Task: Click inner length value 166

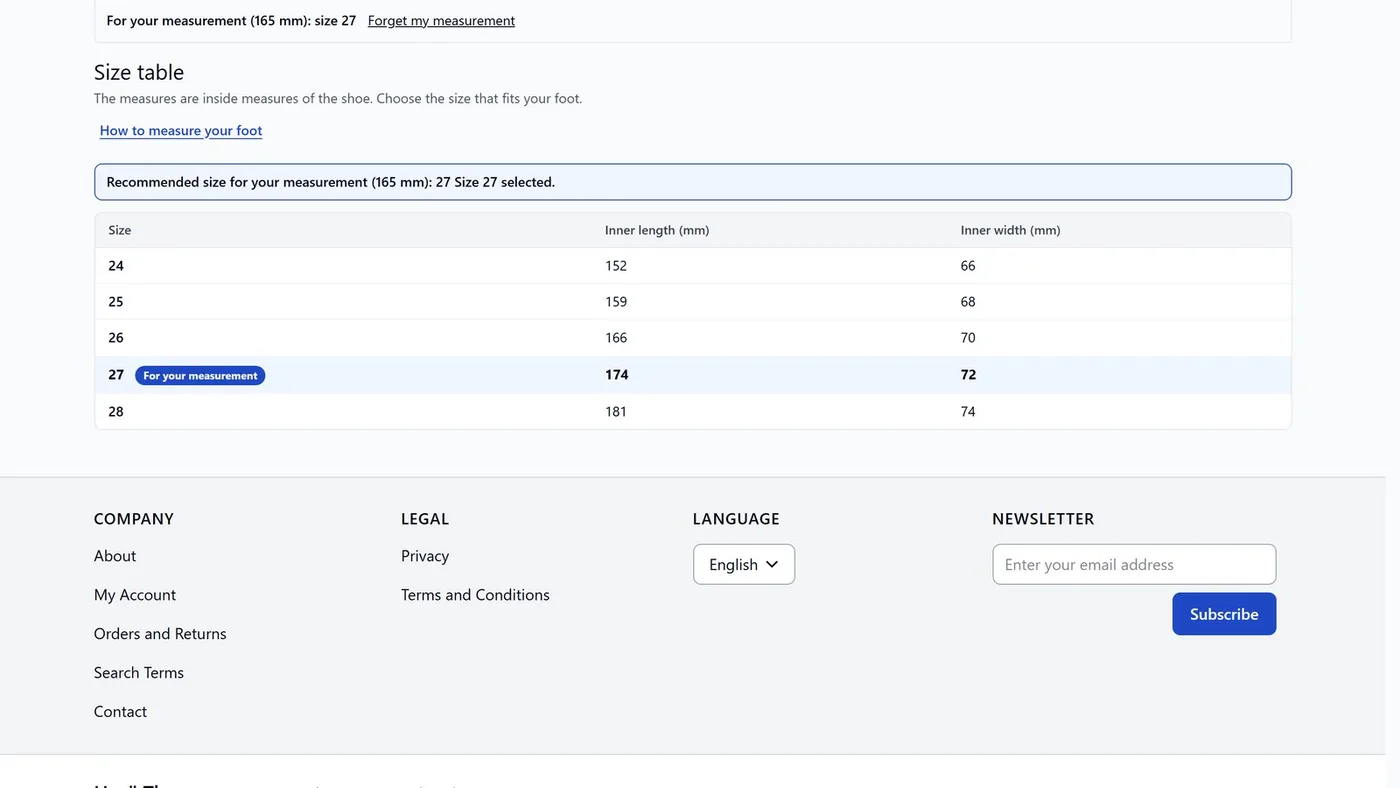Action: tap(616, 338)
